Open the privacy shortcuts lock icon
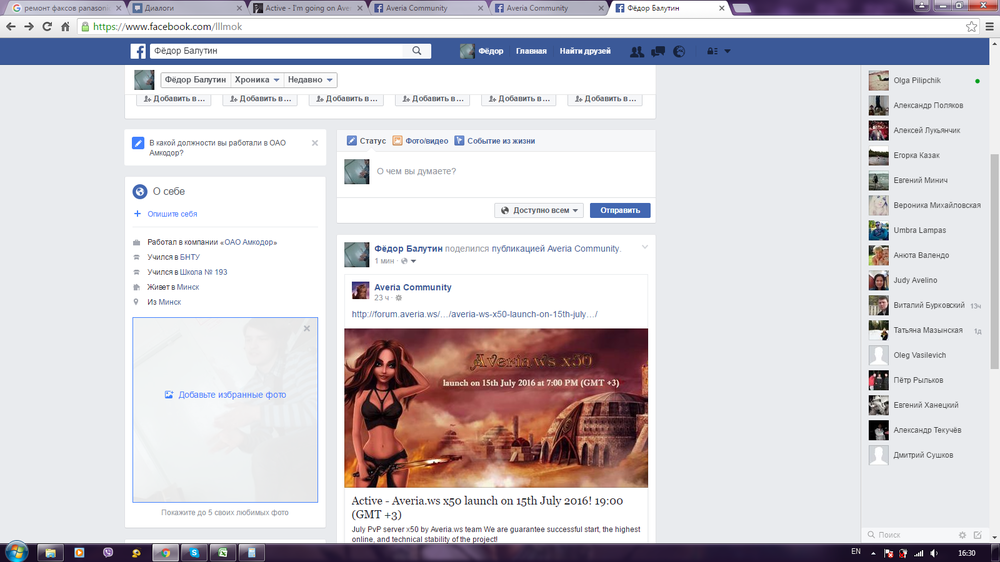This screenshot has width=1000, height=562. [x=712, y=52]
